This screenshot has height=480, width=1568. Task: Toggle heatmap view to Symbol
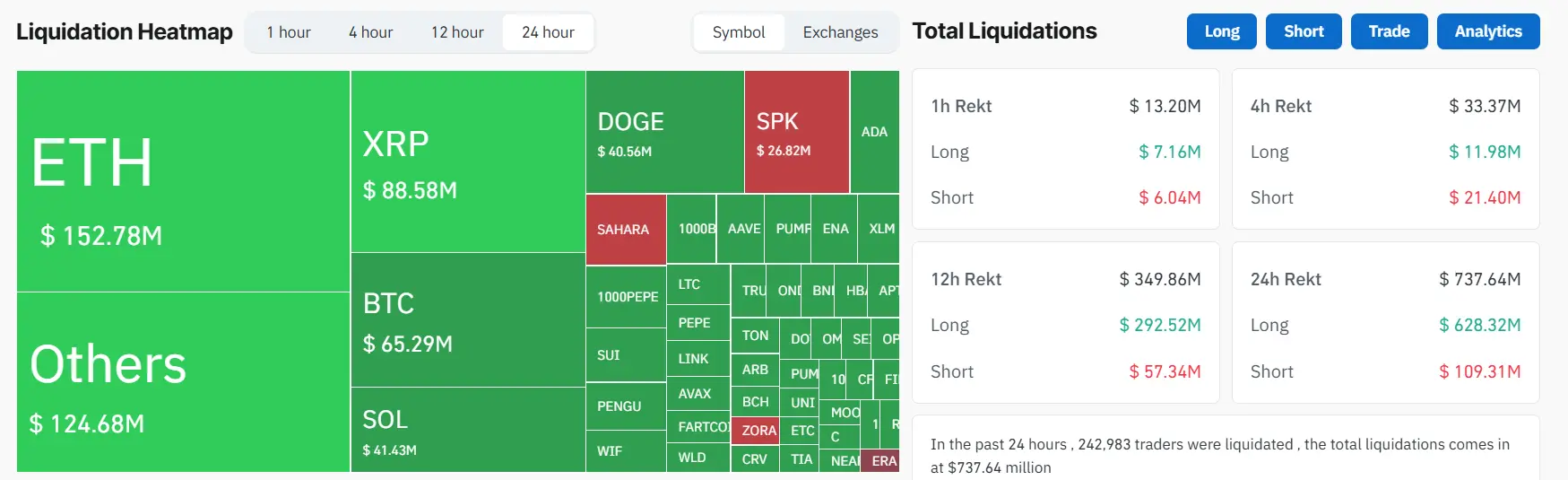739,32
